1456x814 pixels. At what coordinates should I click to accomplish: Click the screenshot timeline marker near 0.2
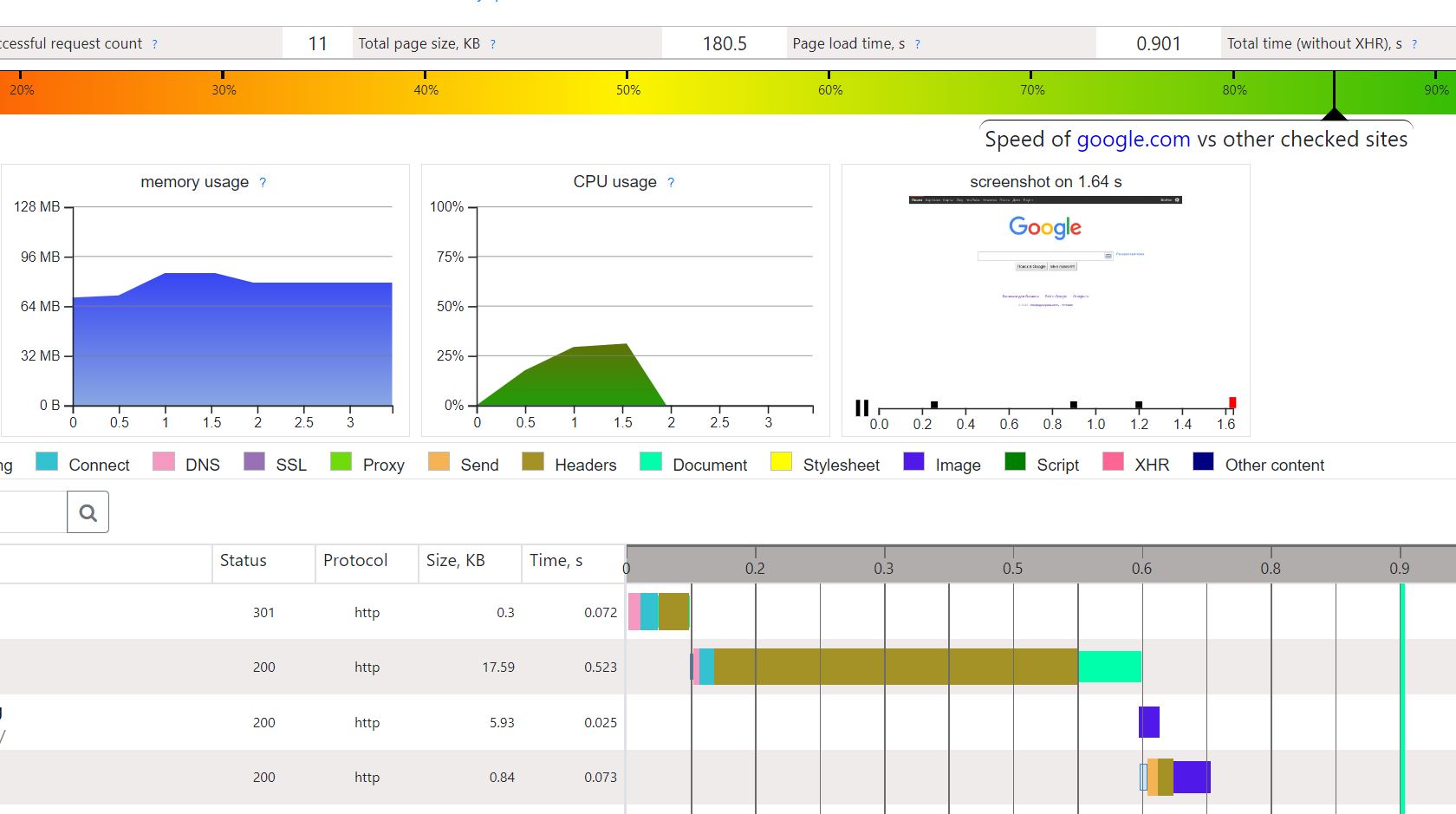point(934,405)
